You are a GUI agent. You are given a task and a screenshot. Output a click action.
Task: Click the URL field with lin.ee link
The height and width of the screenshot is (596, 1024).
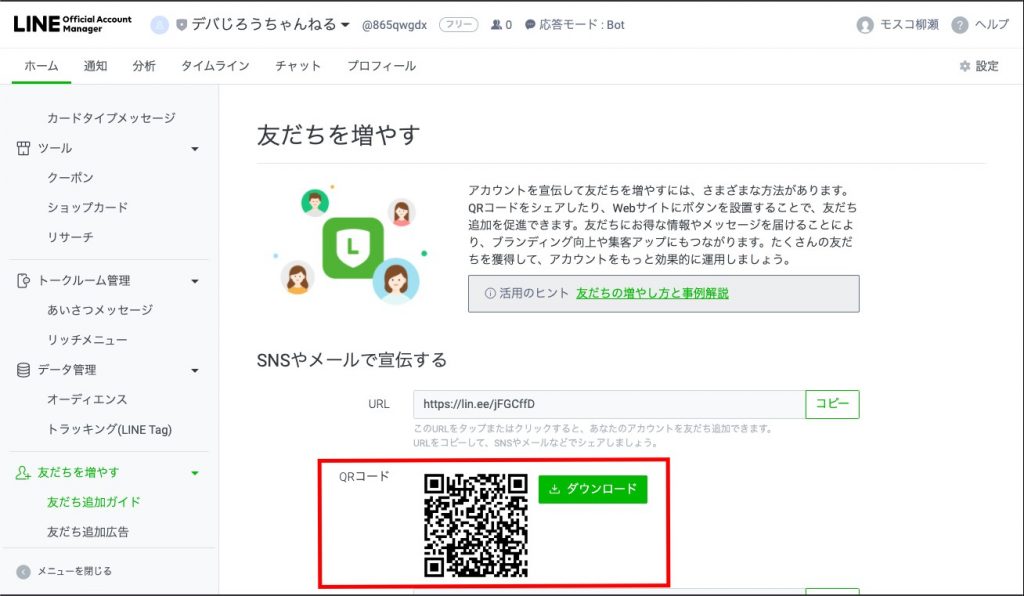(x=609, y=404)
